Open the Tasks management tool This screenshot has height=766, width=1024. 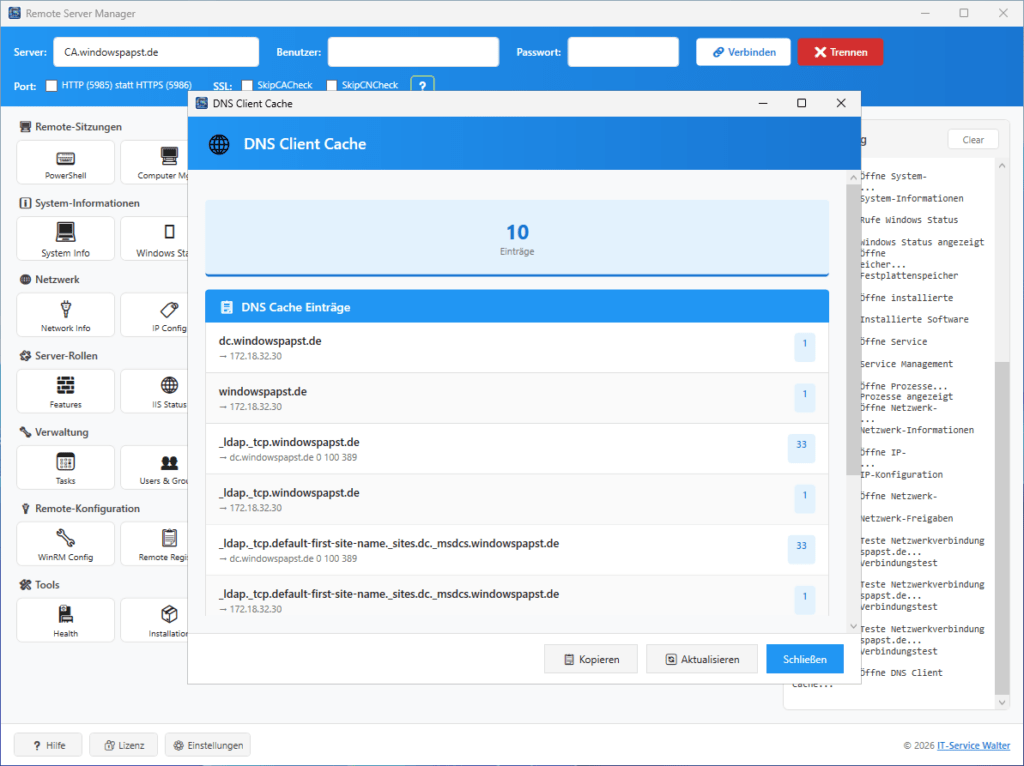tap(65, 467)
